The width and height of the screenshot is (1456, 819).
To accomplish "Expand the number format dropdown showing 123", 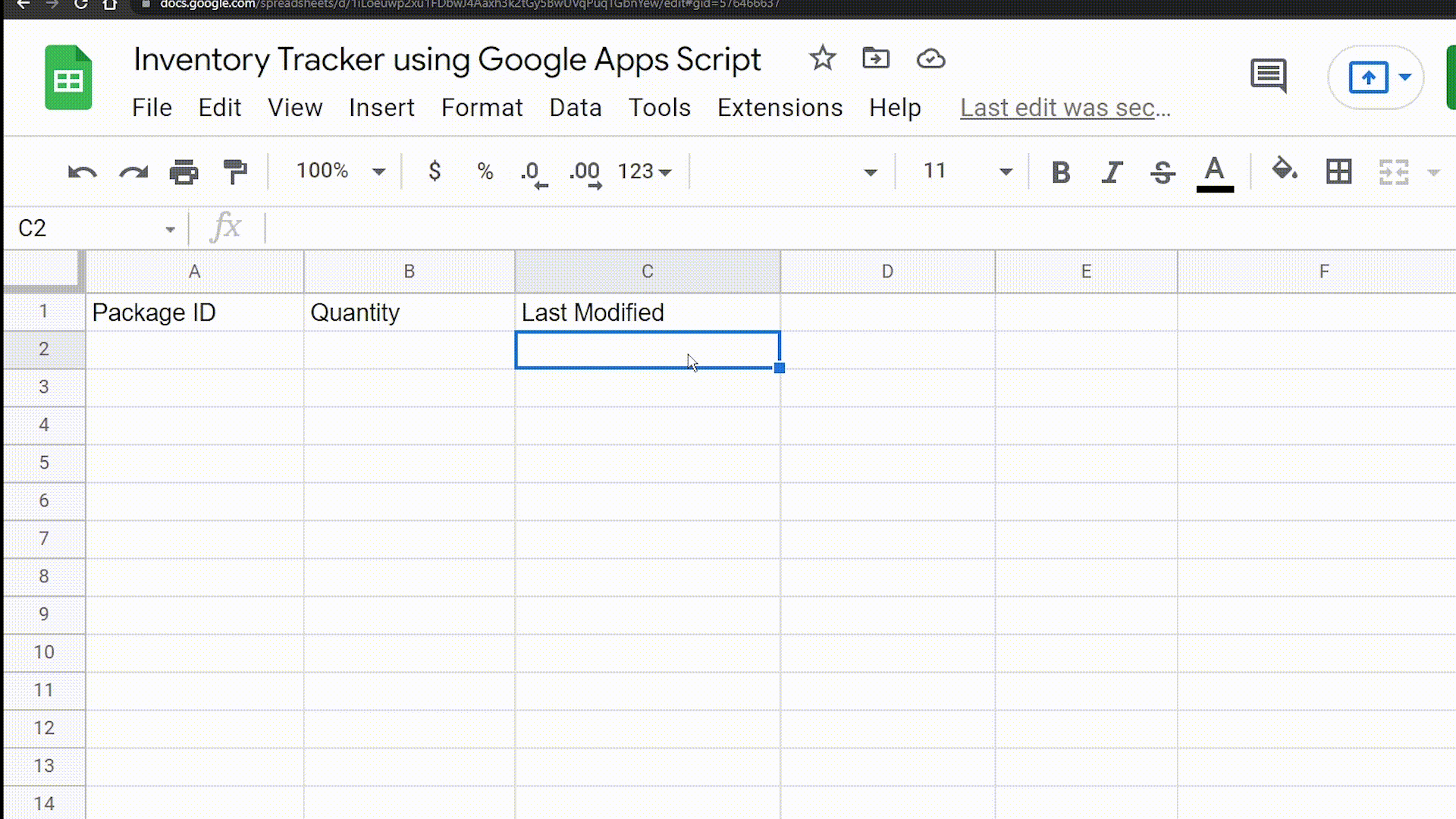I will pyautogui.click(x=644, y=171).
